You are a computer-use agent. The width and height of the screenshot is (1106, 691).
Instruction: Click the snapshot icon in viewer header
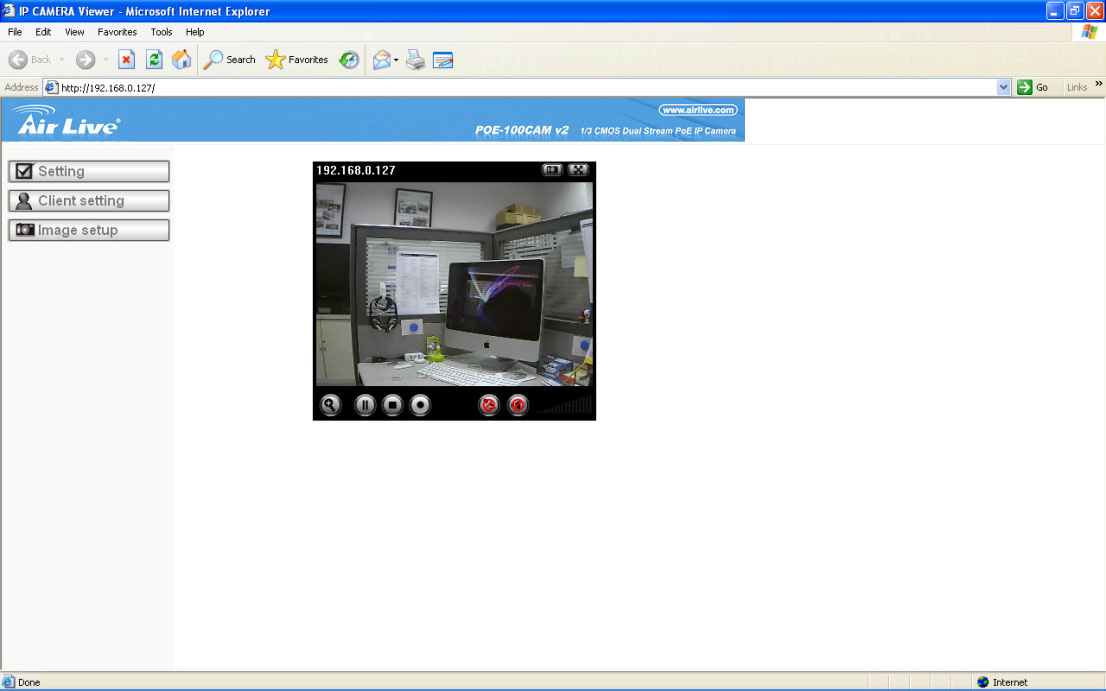[552, 170]
